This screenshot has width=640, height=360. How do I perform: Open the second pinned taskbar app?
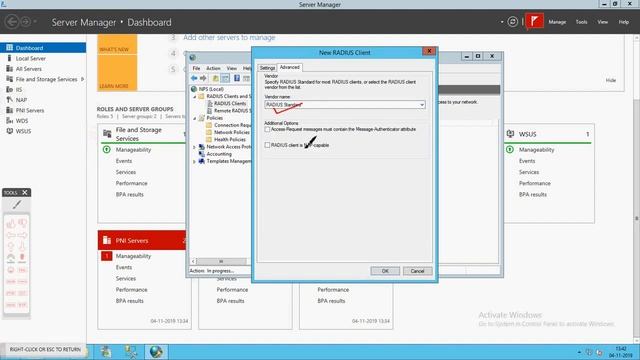(131, 351)
